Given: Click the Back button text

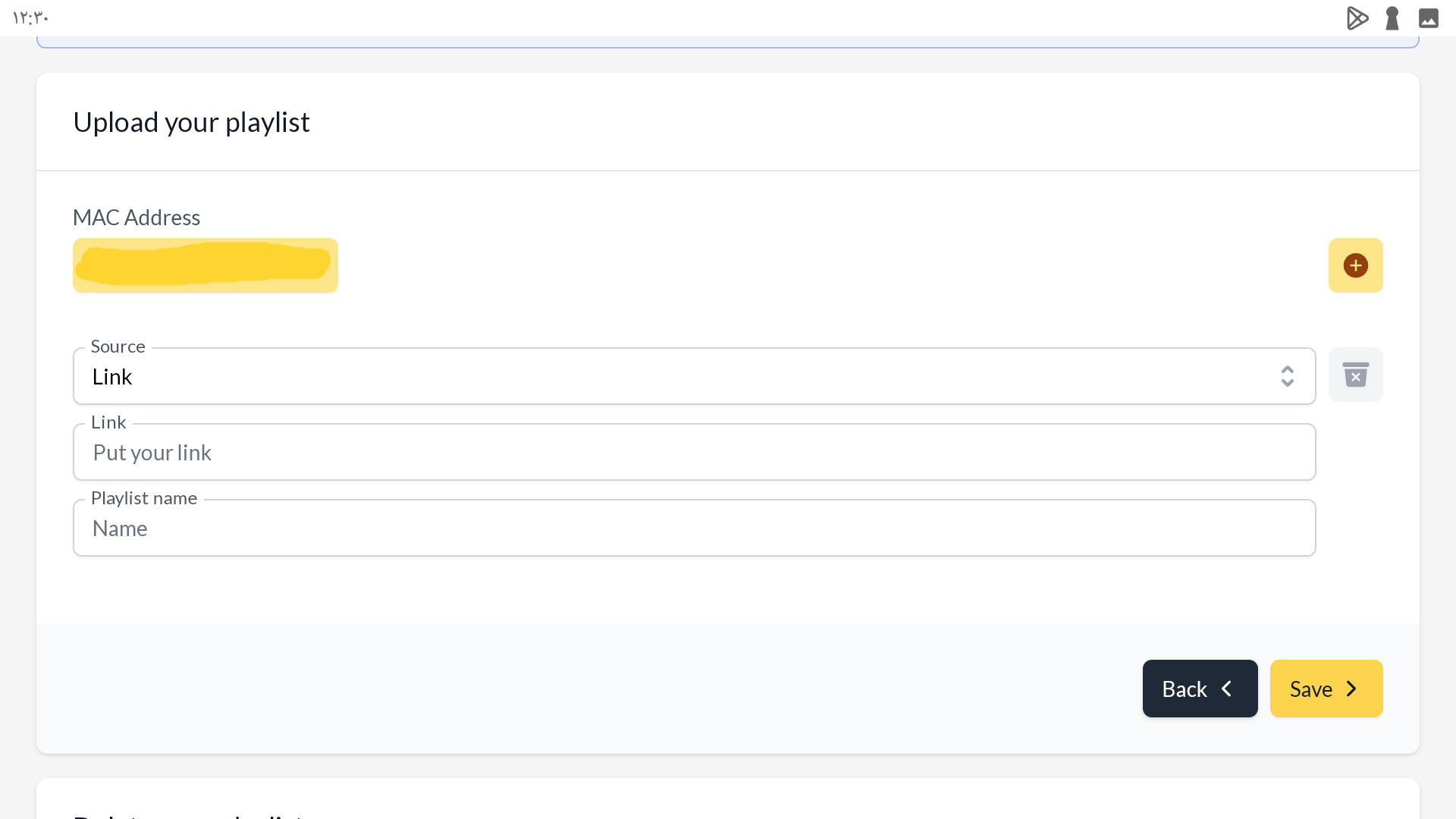Looking at the screenshot, I should point(1184,689).
